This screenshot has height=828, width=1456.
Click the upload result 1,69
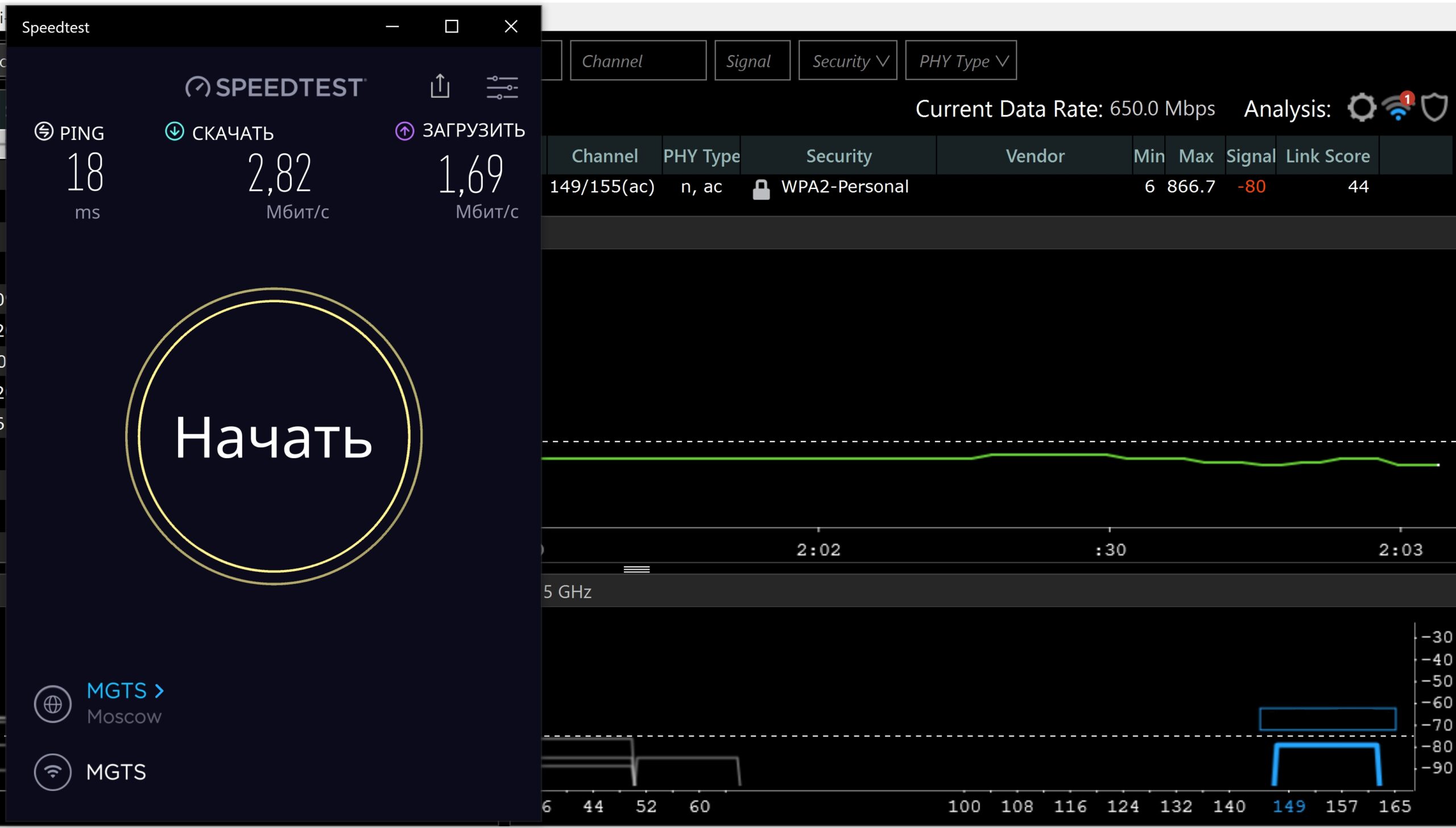(x=470, y=174)
